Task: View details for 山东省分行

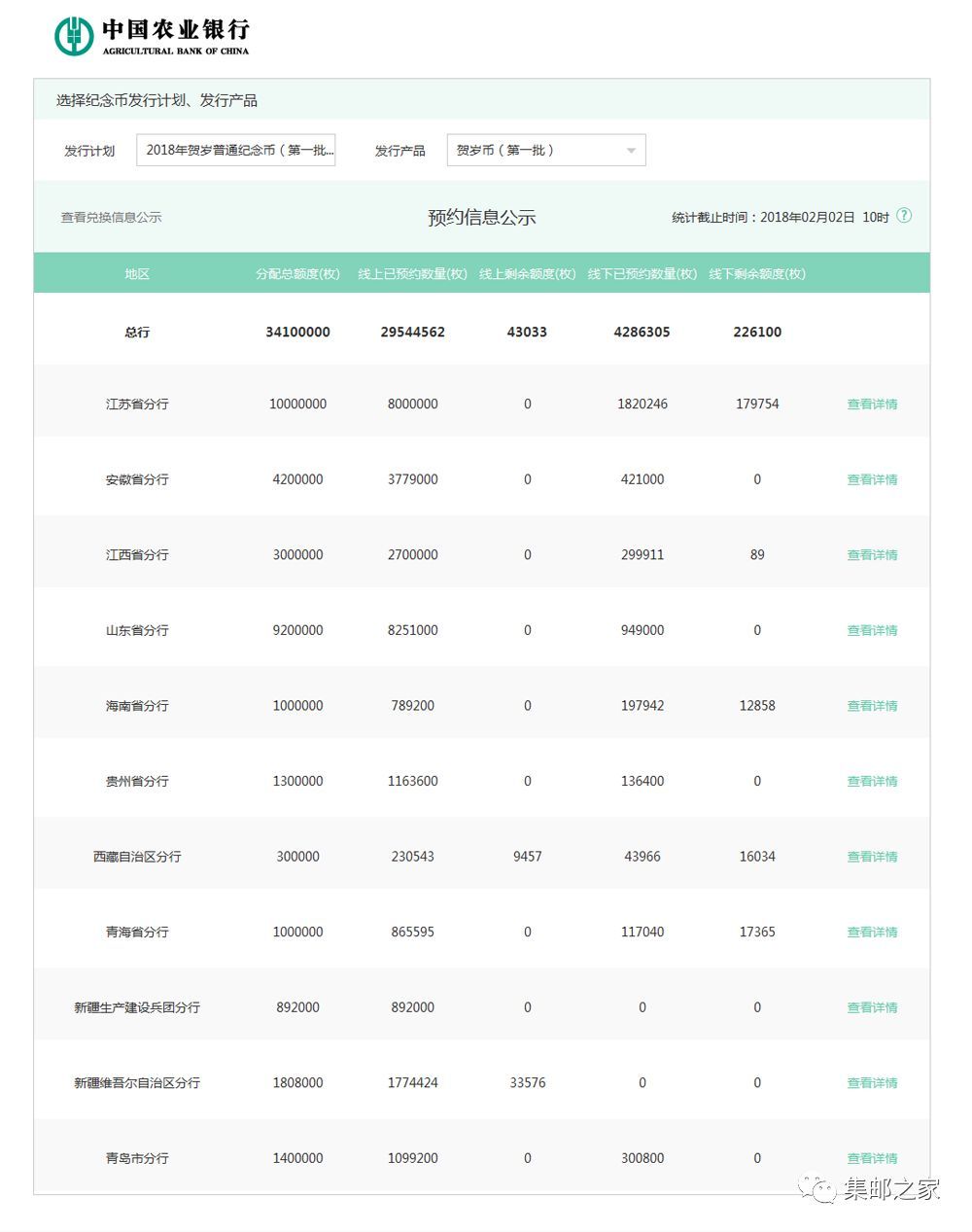Action: pos(872,630)
